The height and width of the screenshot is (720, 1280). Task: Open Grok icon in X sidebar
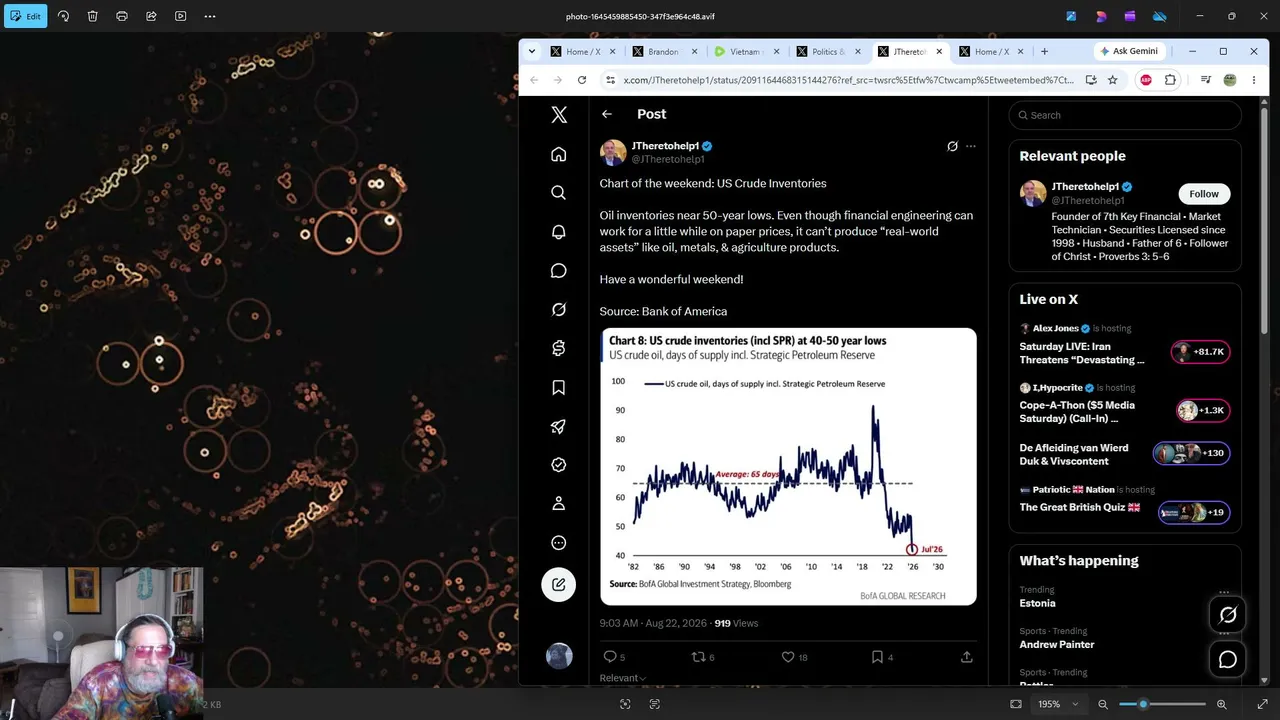(559, 310)
